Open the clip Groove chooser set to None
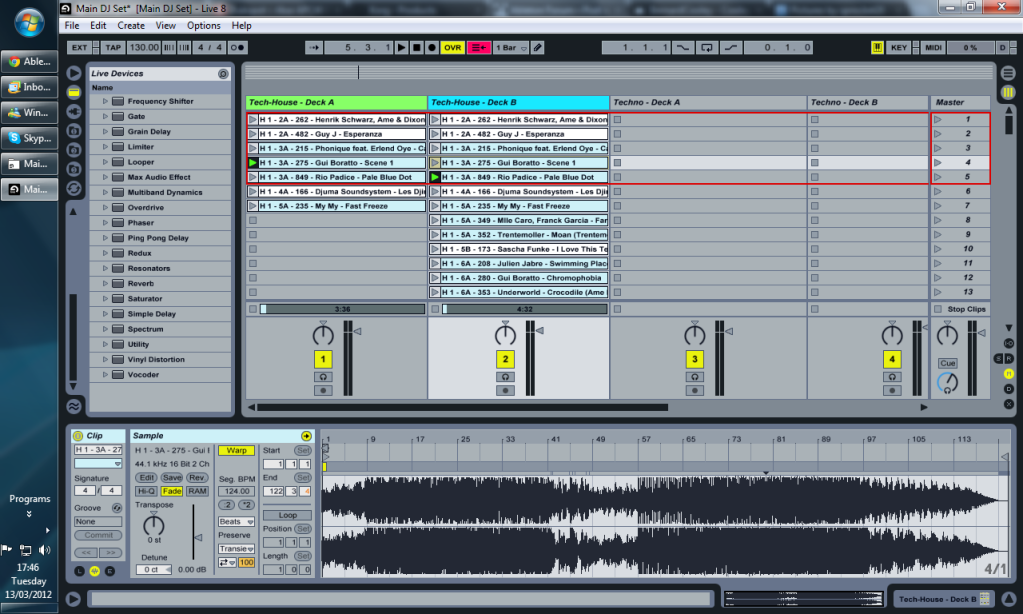The height and width of the screenshot is (614, 1023). 98,521
